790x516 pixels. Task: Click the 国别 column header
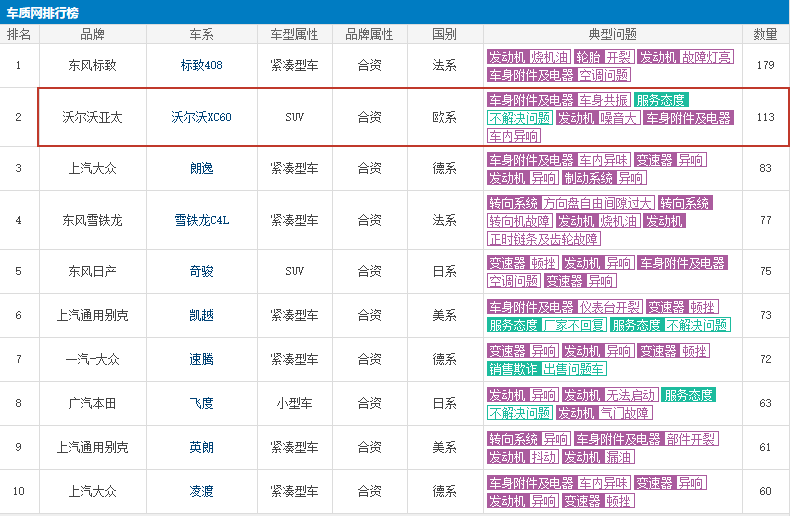[x=444, y=34]
